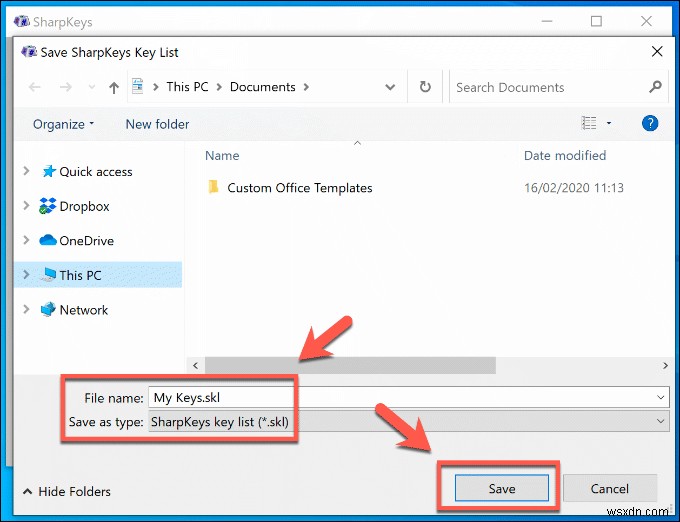This screenshot has width=680, height=522.
Task: Click the Custom Office Templates folder icon
Action: pyautogui.click(x=213, y=187)
